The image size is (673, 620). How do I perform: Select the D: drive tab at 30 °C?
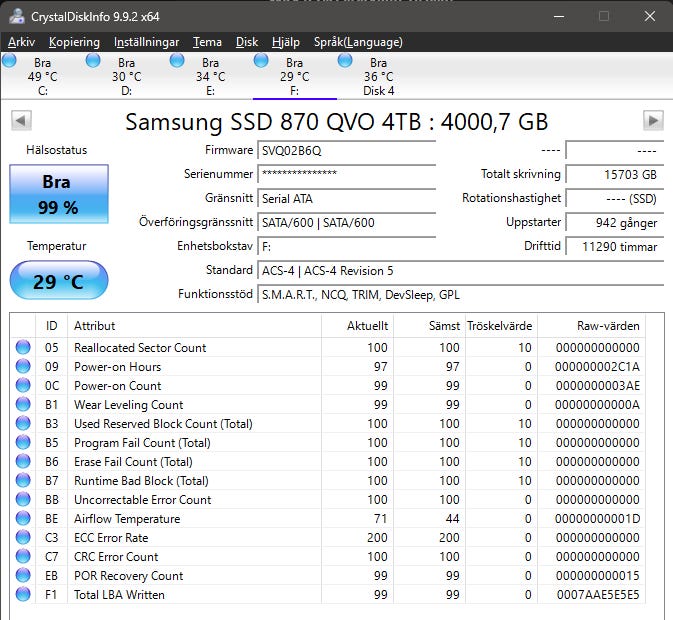pyautogui.click(x=127, y=76)
